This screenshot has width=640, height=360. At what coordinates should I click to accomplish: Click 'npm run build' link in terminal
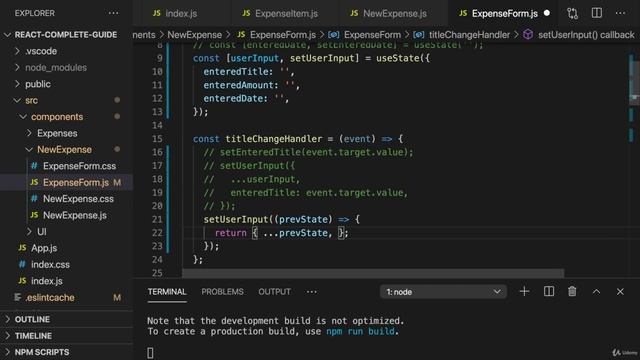click(x=361, y=331)
